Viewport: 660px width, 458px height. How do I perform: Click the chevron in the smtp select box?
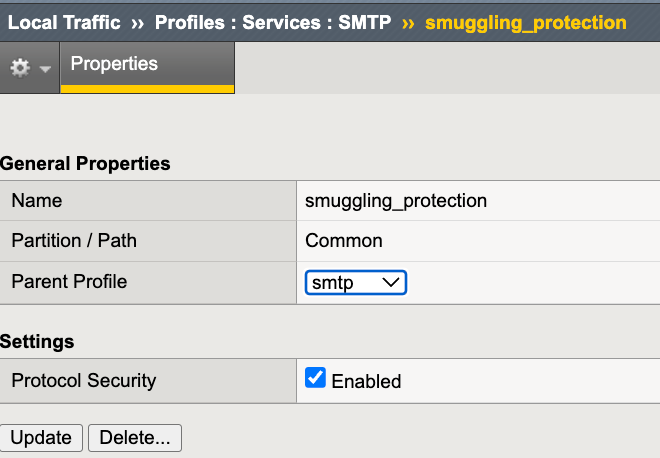point(392,283)
